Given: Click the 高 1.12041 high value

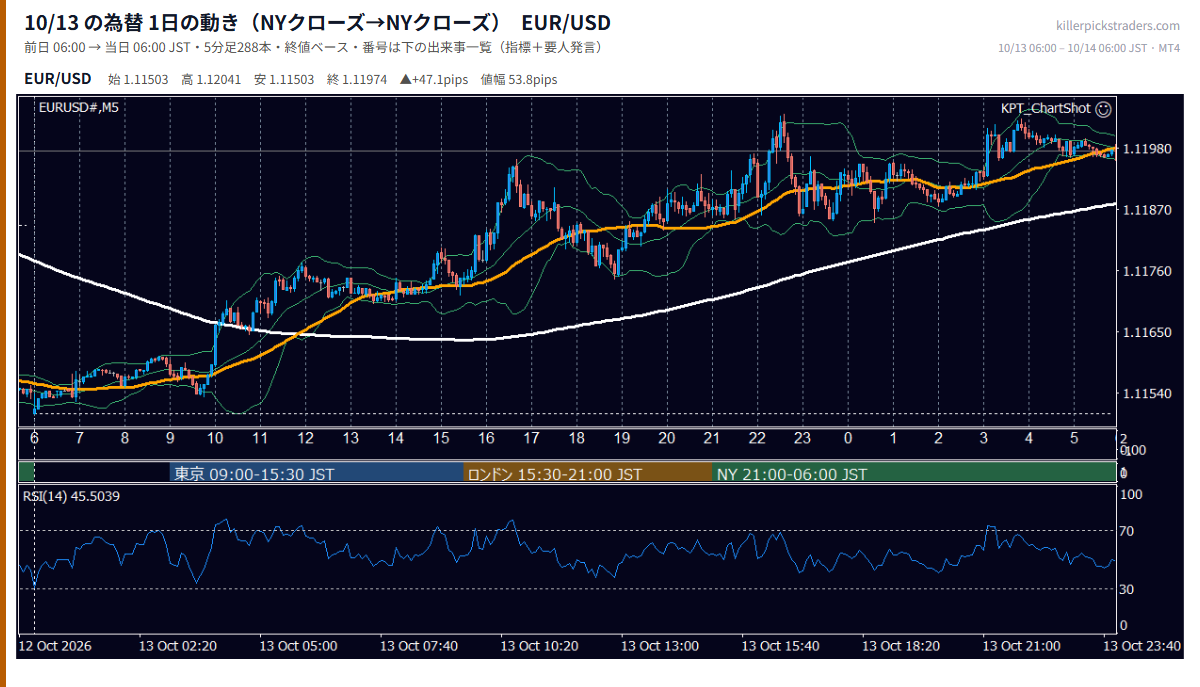Looking at the screenshot, I should (x=212, y=79).
